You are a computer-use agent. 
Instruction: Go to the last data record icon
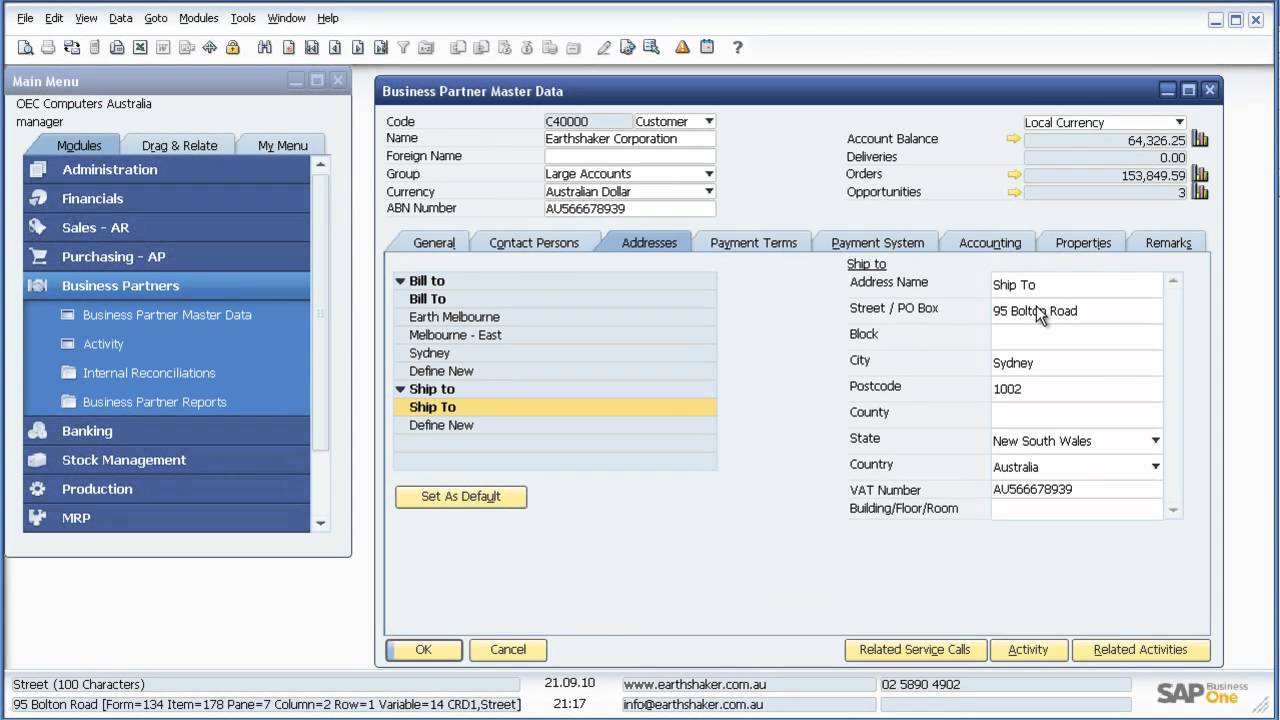tap(381, 47)
